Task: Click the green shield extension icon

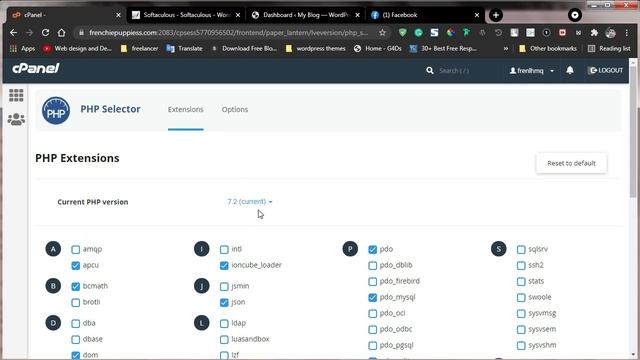Action: tap(402, 33)
